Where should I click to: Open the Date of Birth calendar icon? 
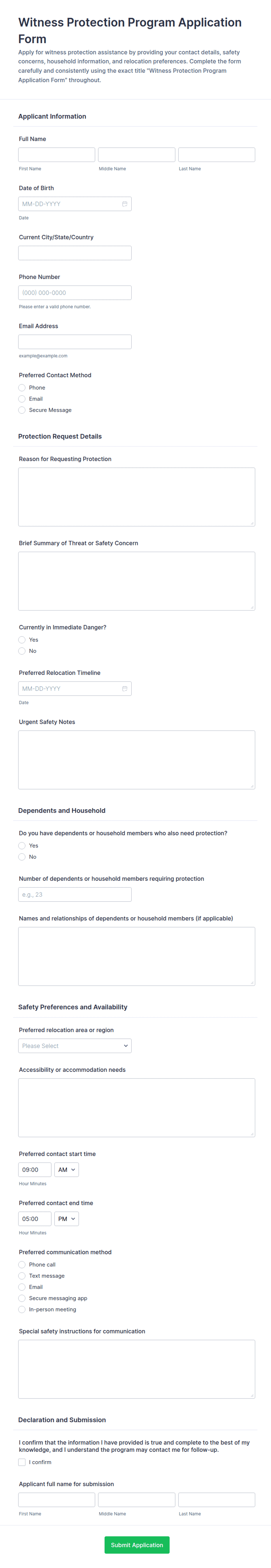[x=124, y=204]
